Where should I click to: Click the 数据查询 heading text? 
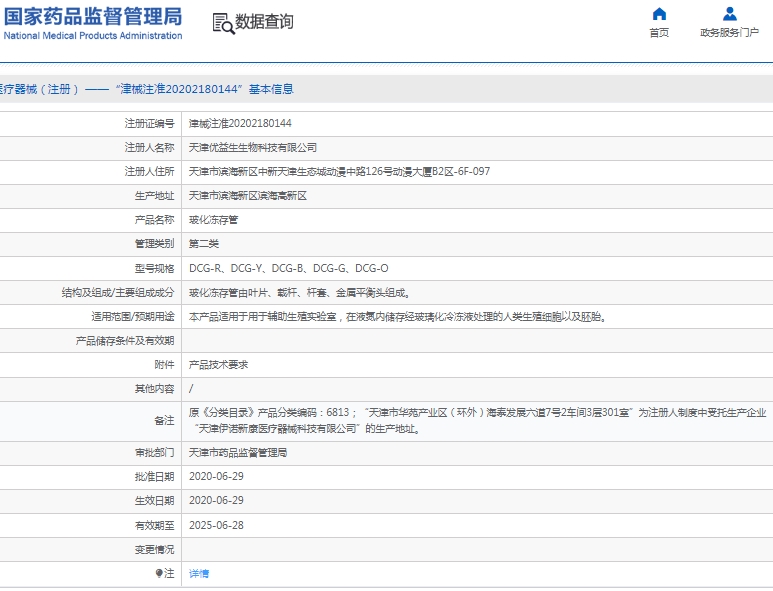tap(264, 22)
